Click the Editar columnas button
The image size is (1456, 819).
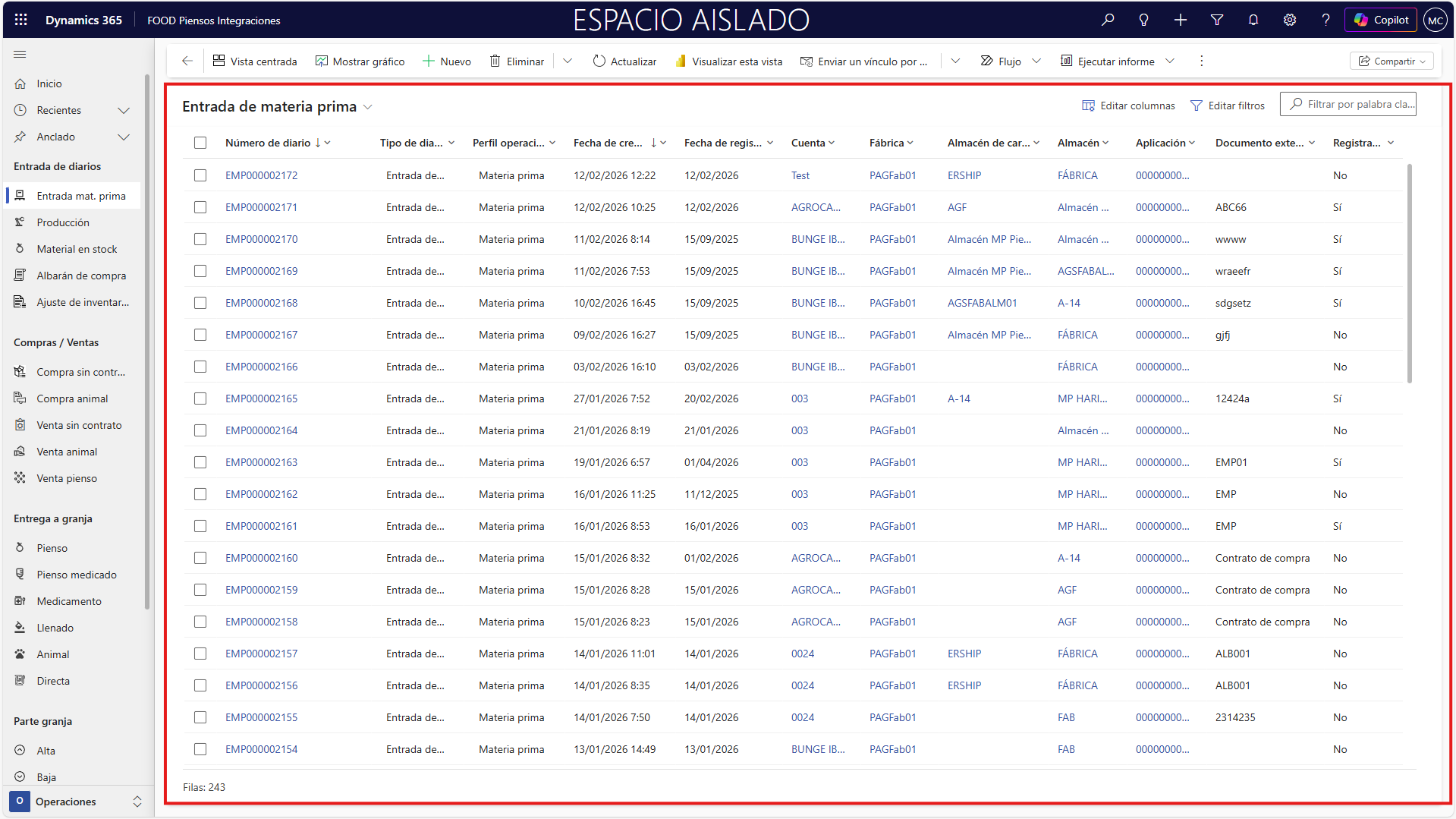(x=1128, y=106)
